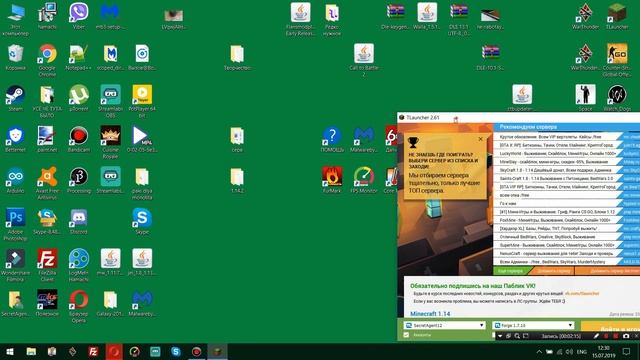Screen dimensions: 640x360
Task: Select the PotPlayer 64 bit shortcut
Action: coord(142,101)
